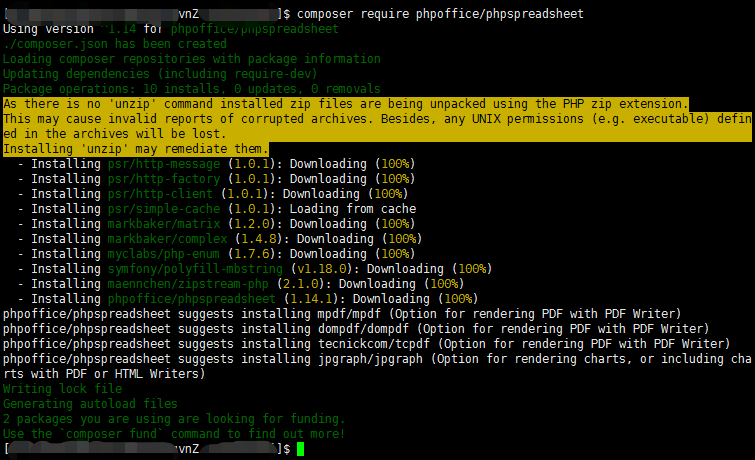Click package name psr/http-factory
The image size is (755, 460).
tap(164, 179)
